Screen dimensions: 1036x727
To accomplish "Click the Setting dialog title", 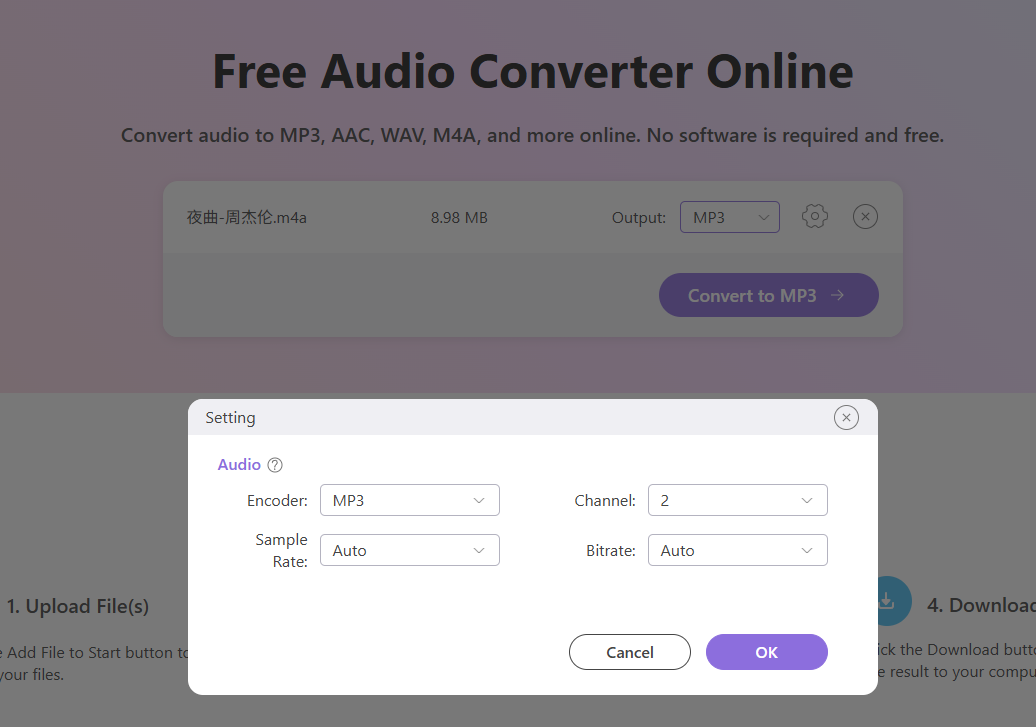I will tap(230, 418).
